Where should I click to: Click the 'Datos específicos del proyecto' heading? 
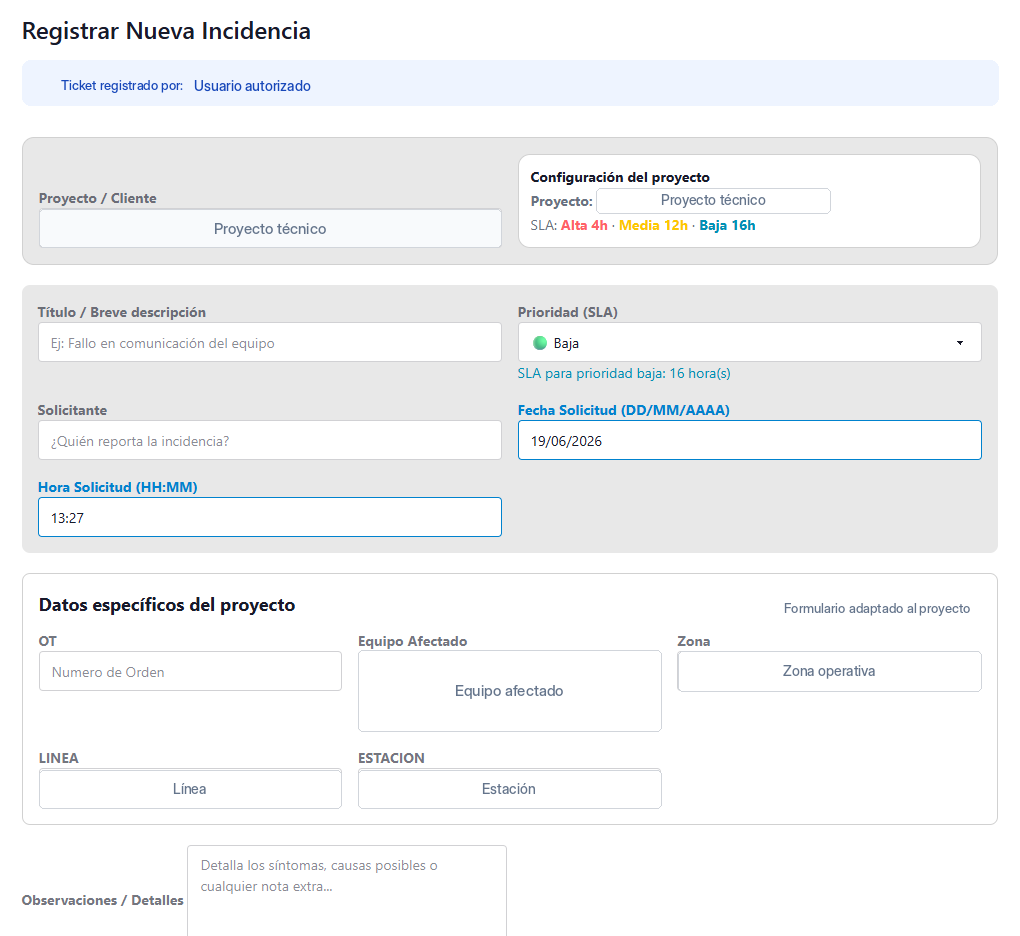coord(167,605)
